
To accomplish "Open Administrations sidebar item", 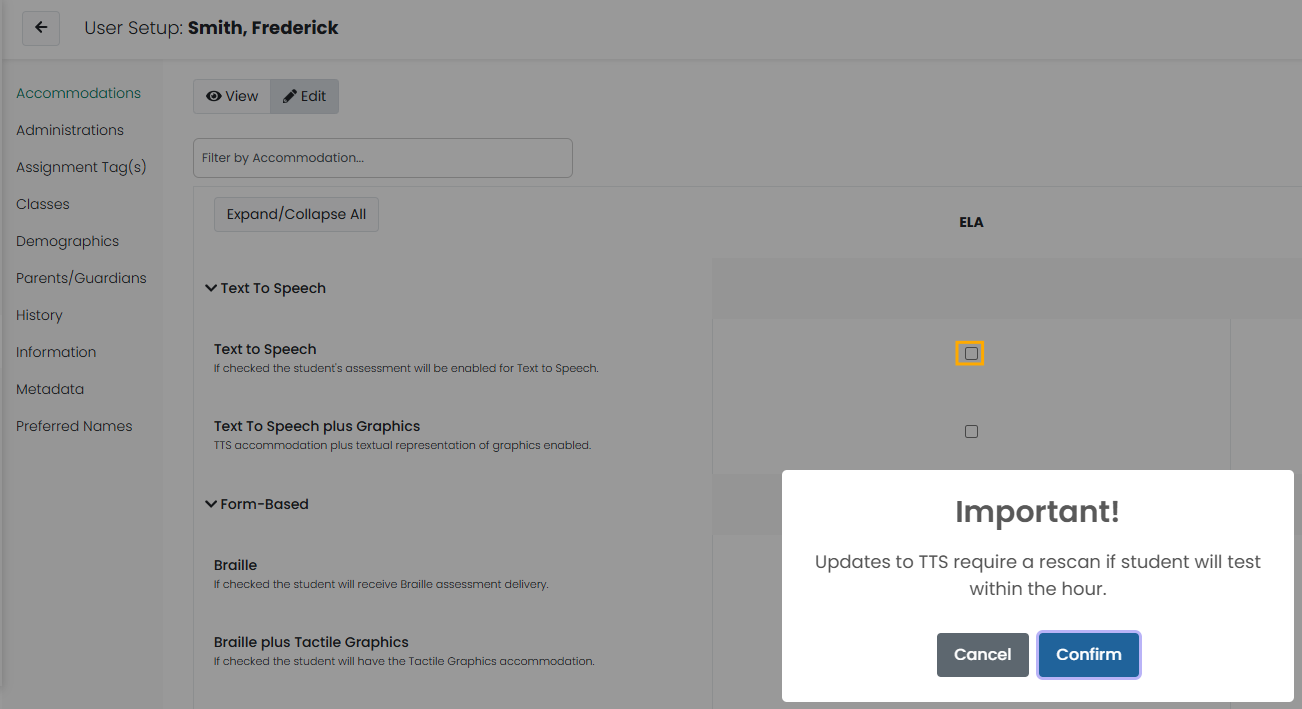I will 70,130.
